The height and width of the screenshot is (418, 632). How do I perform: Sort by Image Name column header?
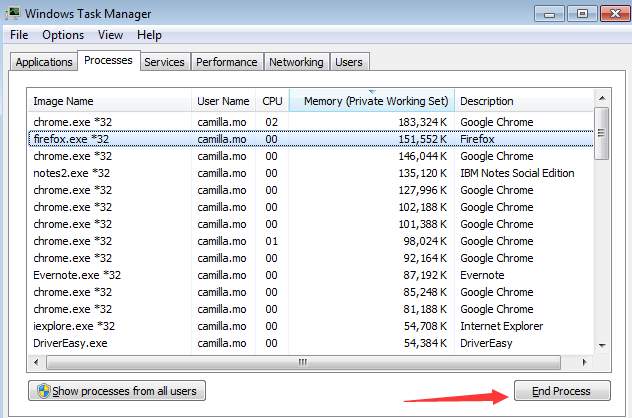click(x=109, y=101)
